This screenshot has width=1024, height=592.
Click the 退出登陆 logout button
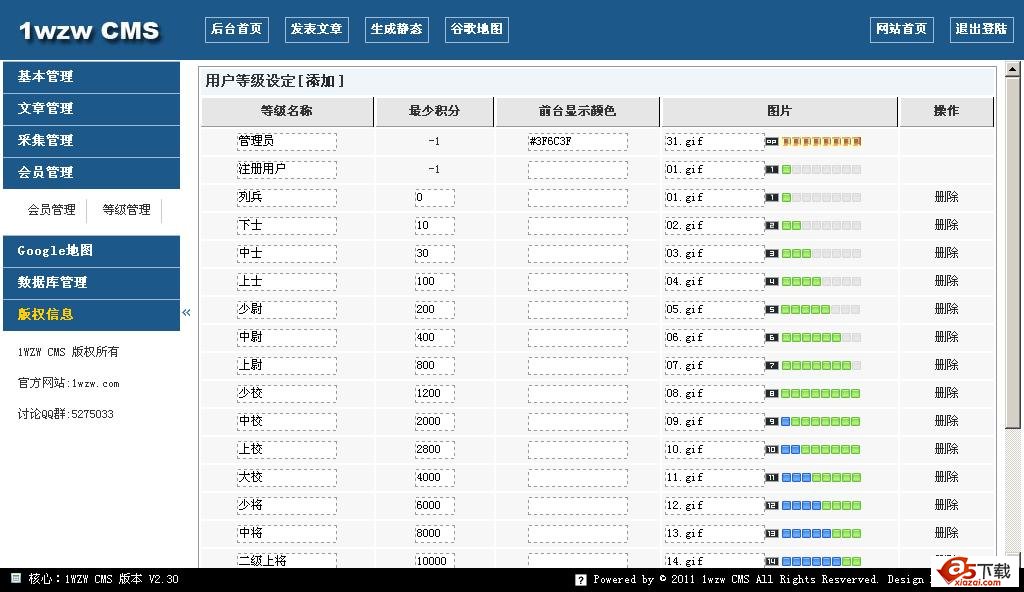pos(981,30)
